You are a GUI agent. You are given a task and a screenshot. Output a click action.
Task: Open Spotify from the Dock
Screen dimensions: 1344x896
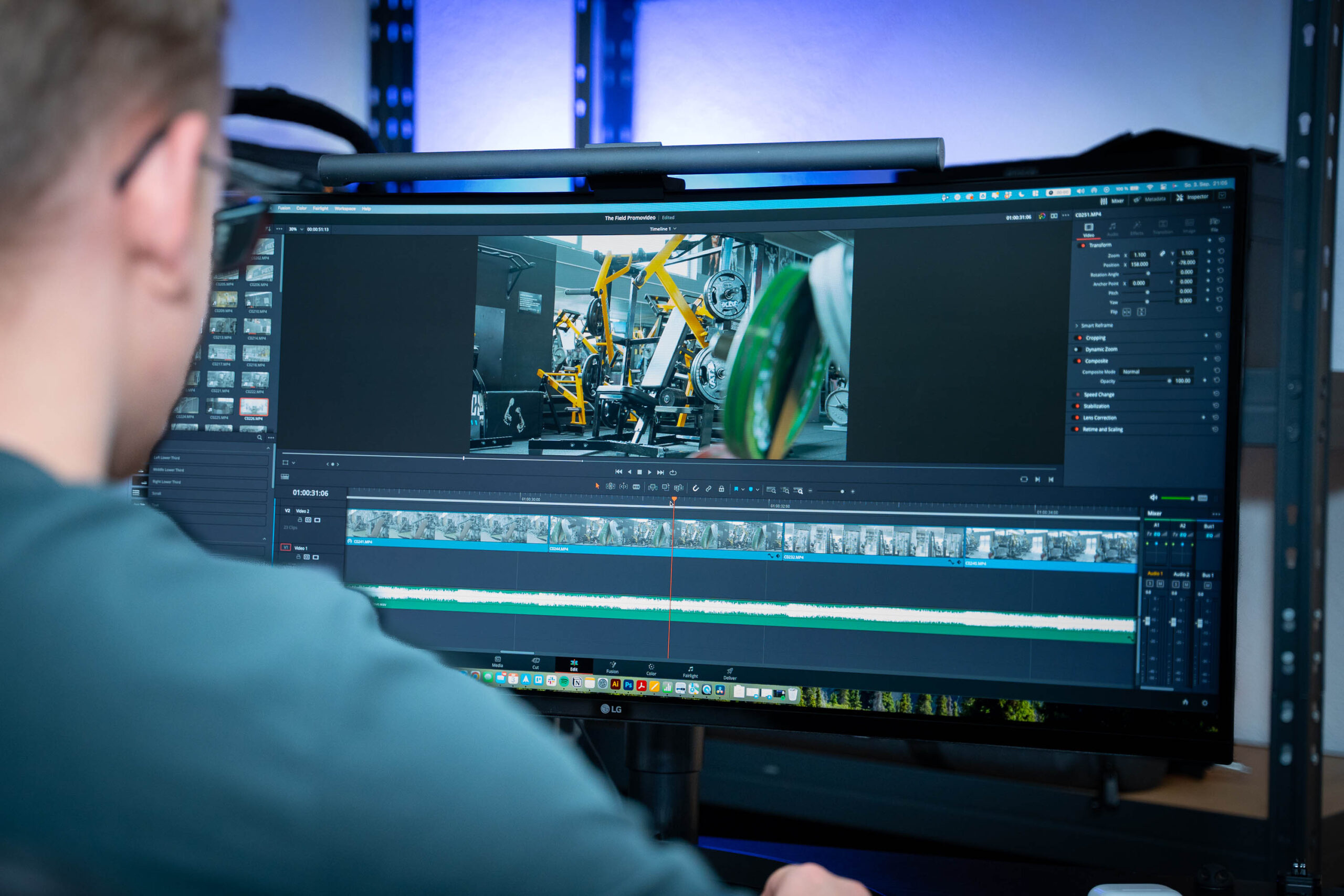click(564, 682)
